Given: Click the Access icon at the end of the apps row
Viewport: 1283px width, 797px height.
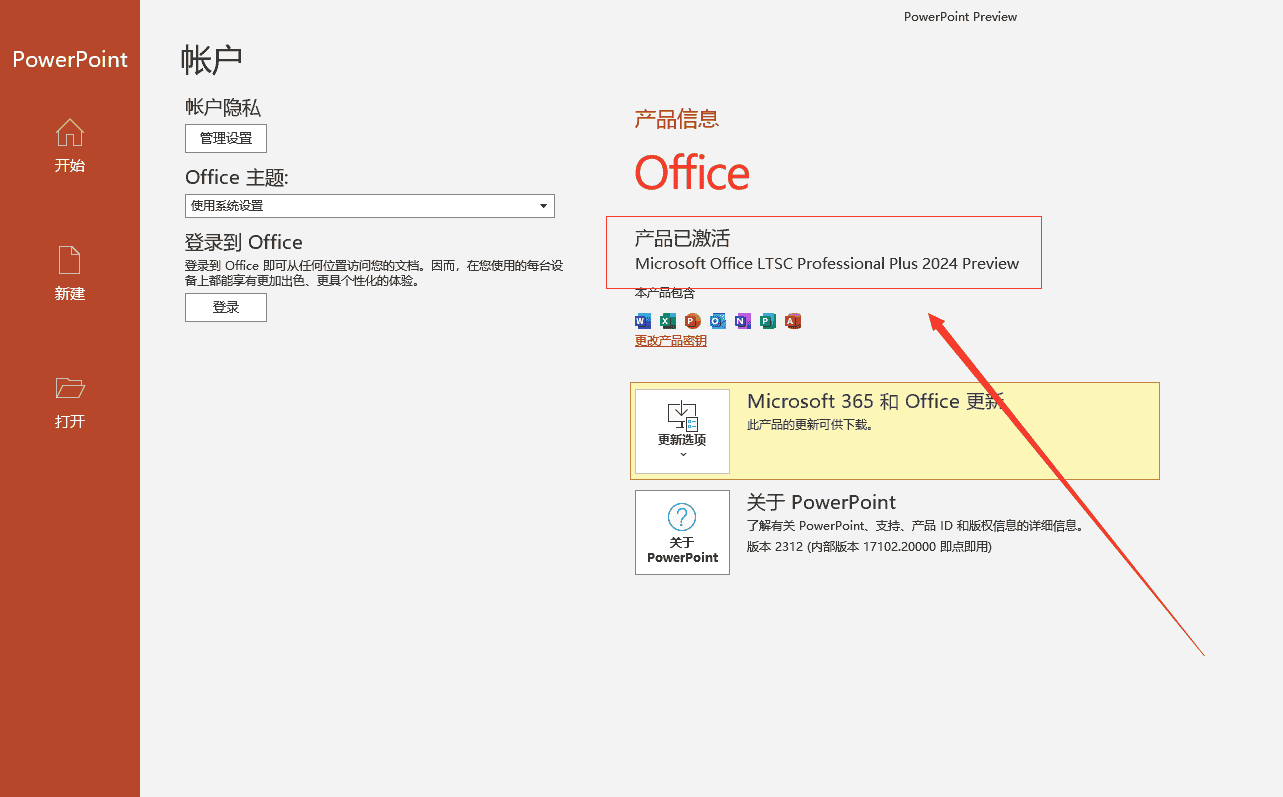Looking at the screenshot, I should click(x=792, y=321).
